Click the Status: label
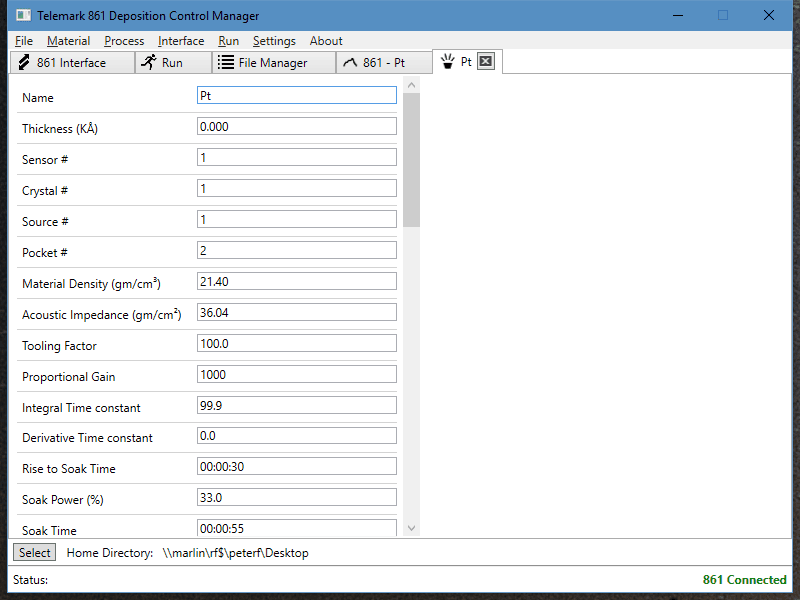Screen dimensions: 800x600 click(31, 580)
